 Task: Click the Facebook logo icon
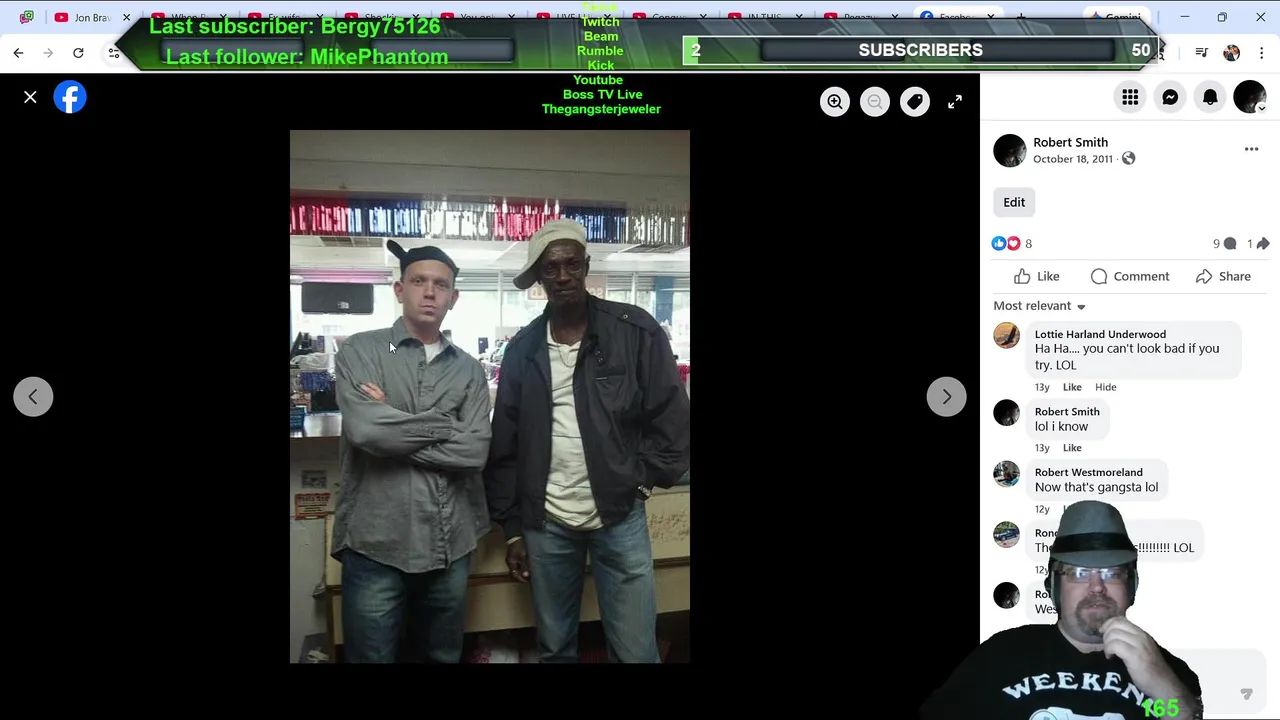pos(70,97)
